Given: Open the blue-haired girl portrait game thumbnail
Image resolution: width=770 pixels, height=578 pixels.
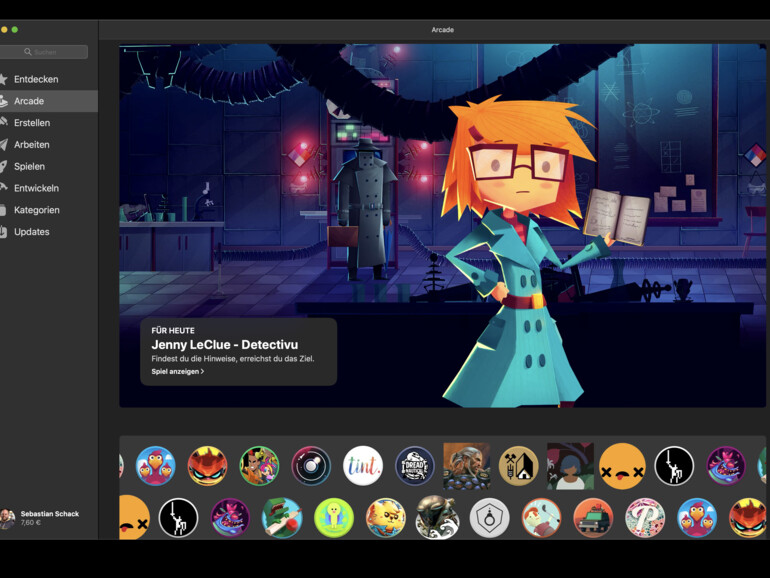Looking at the screenshot, I should (x=570, y=466).
